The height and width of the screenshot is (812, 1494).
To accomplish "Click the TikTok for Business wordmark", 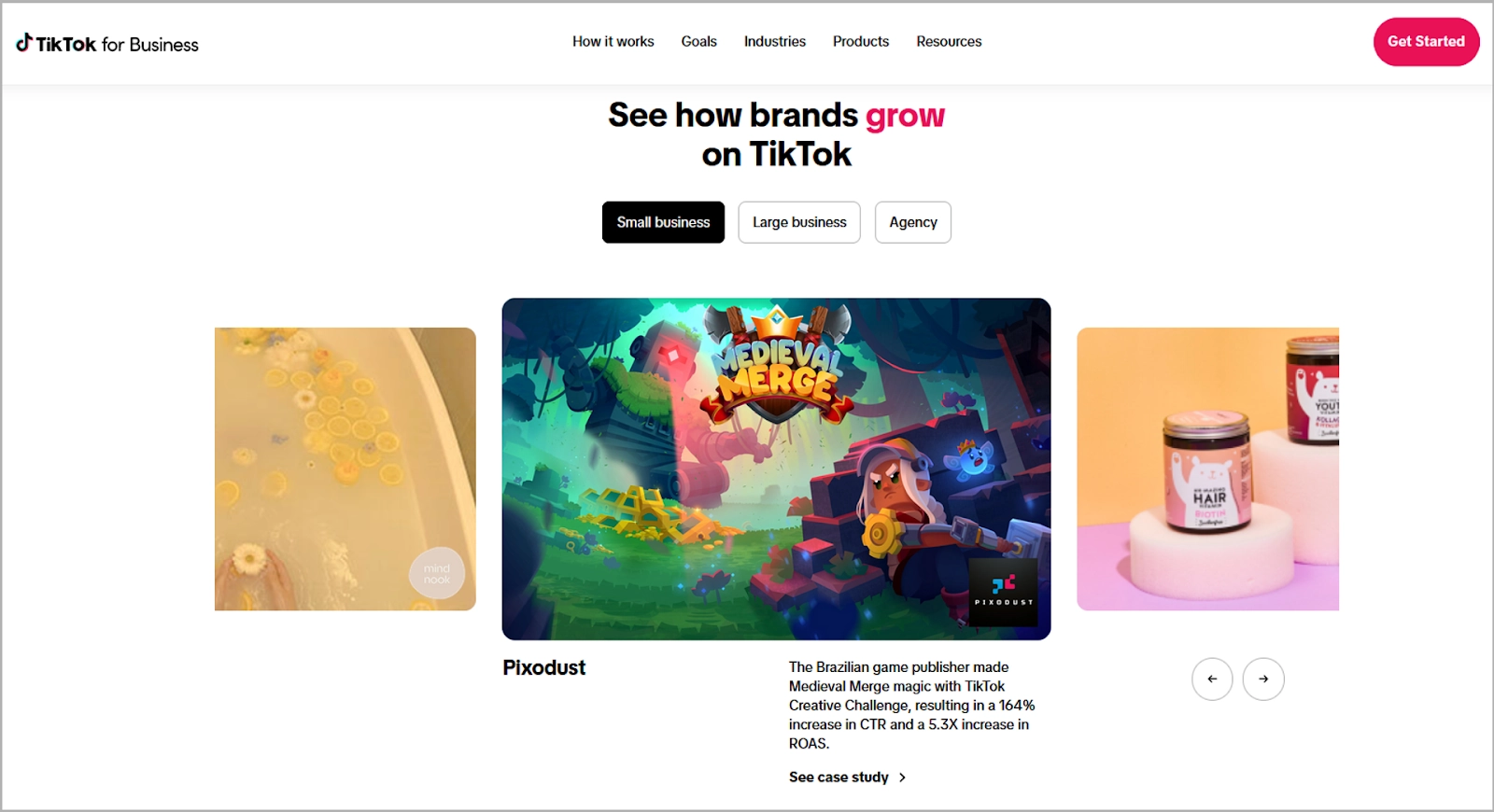I will (x=107, y=44).
